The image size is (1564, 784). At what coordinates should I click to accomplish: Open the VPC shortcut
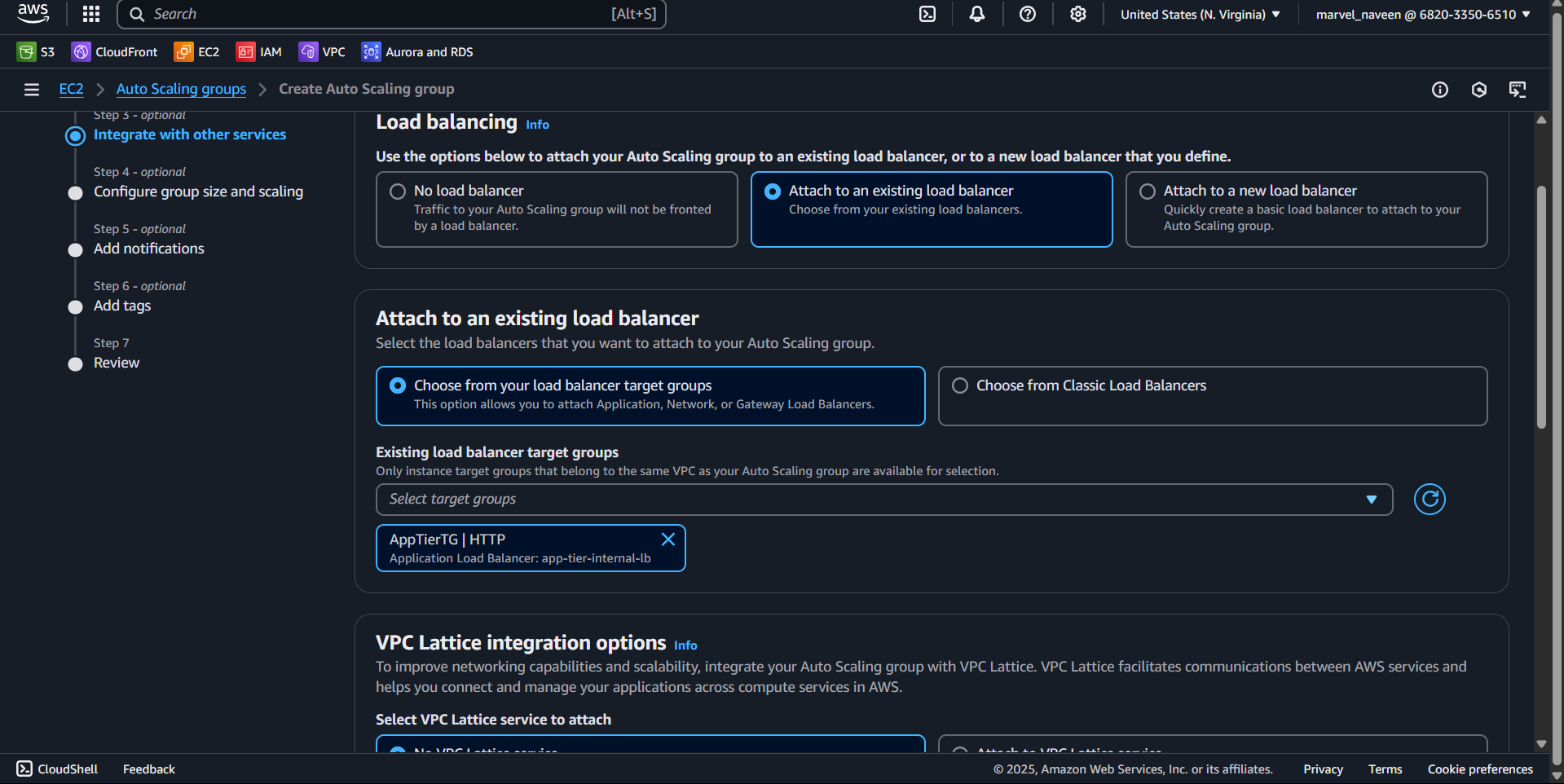pyautogui.click(x=322, y=52)
